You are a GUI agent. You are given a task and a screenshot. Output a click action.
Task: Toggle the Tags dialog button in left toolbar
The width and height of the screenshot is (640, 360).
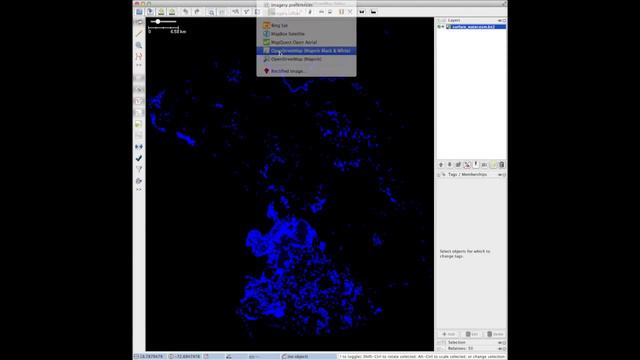(x=139, y=89)
